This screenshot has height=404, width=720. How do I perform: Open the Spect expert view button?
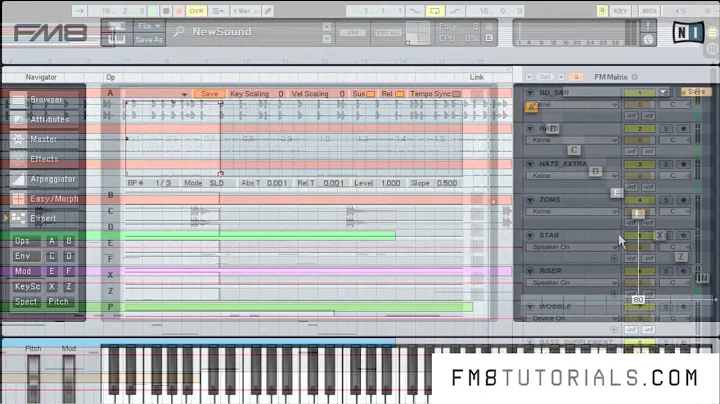(26, 302)
